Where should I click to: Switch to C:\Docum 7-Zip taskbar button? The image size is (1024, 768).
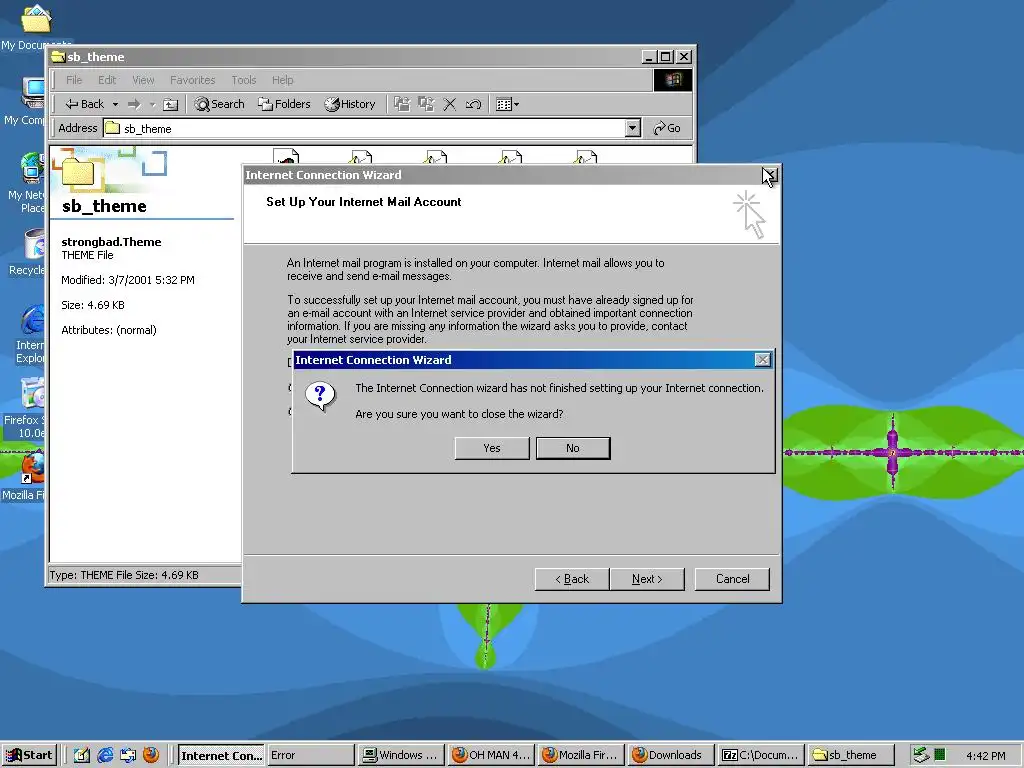coord(761,755)
